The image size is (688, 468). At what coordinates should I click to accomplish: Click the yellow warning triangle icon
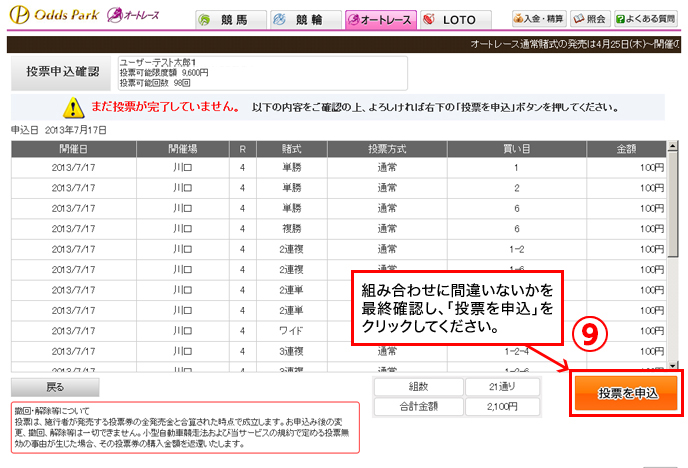click(72, 108)
